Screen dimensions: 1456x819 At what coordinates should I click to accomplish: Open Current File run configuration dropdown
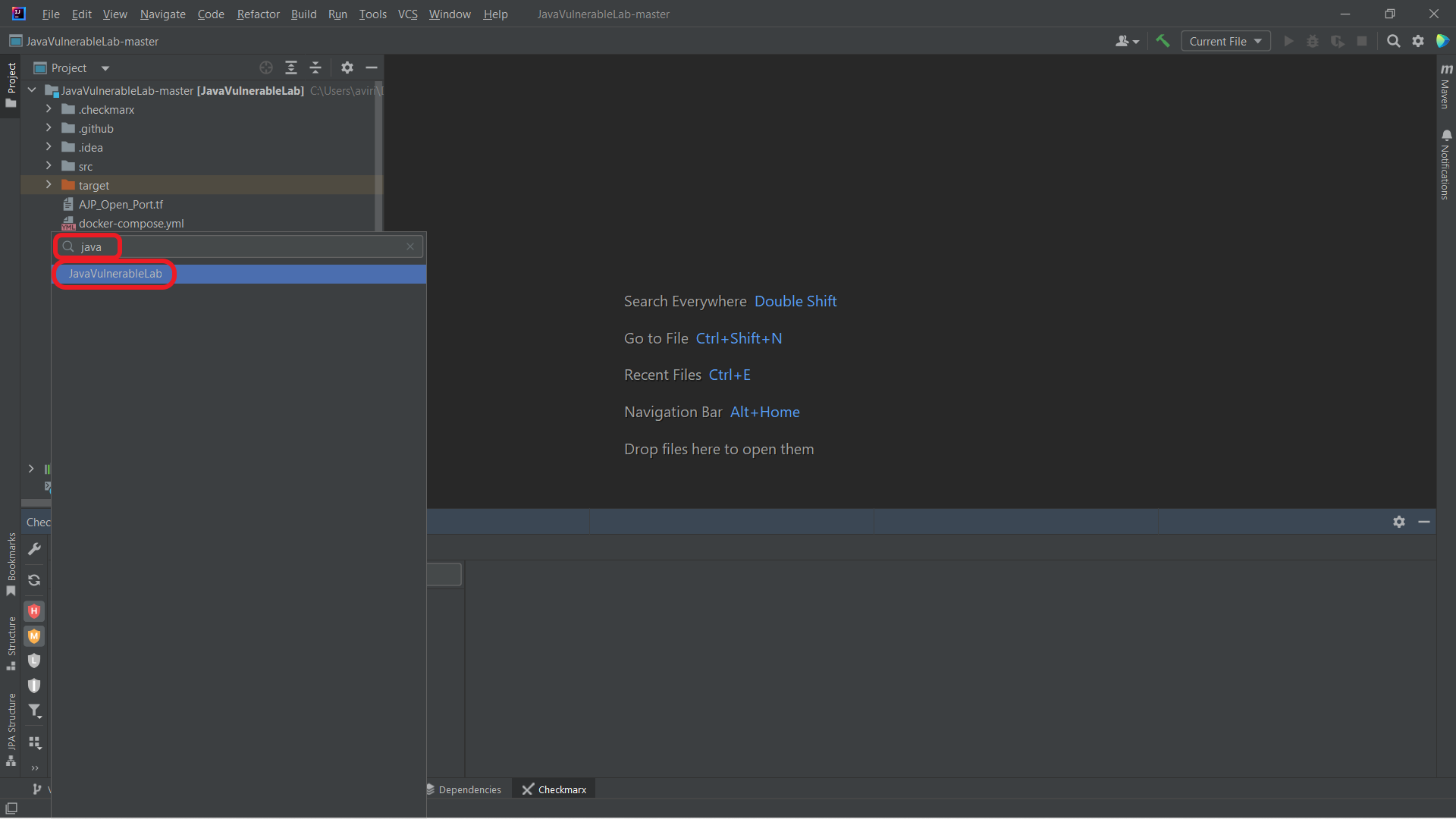point(1225,41)
